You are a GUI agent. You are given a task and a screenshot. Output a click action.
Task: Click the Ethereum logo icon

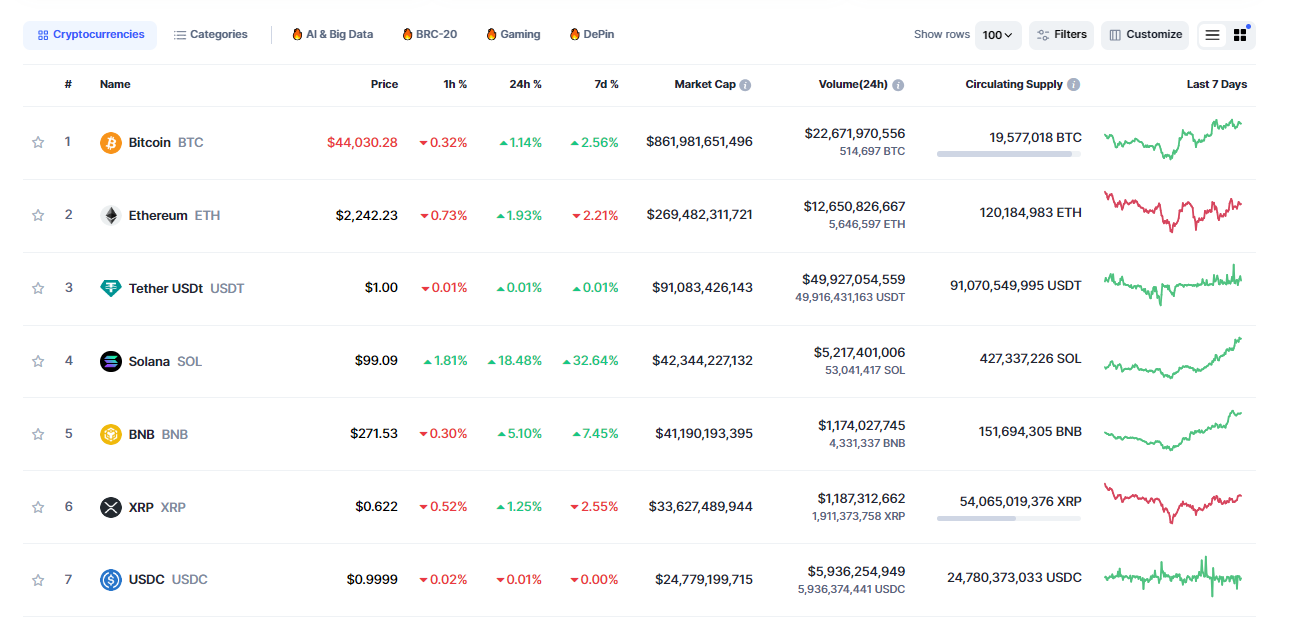pos(111,215)
